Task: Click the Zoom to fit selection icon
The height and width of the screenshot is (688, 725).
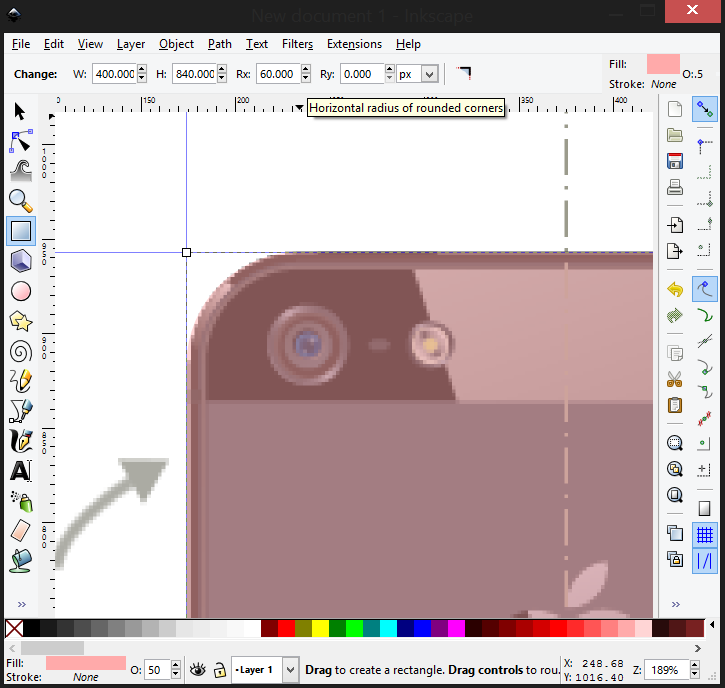Action: coord(675,443)
